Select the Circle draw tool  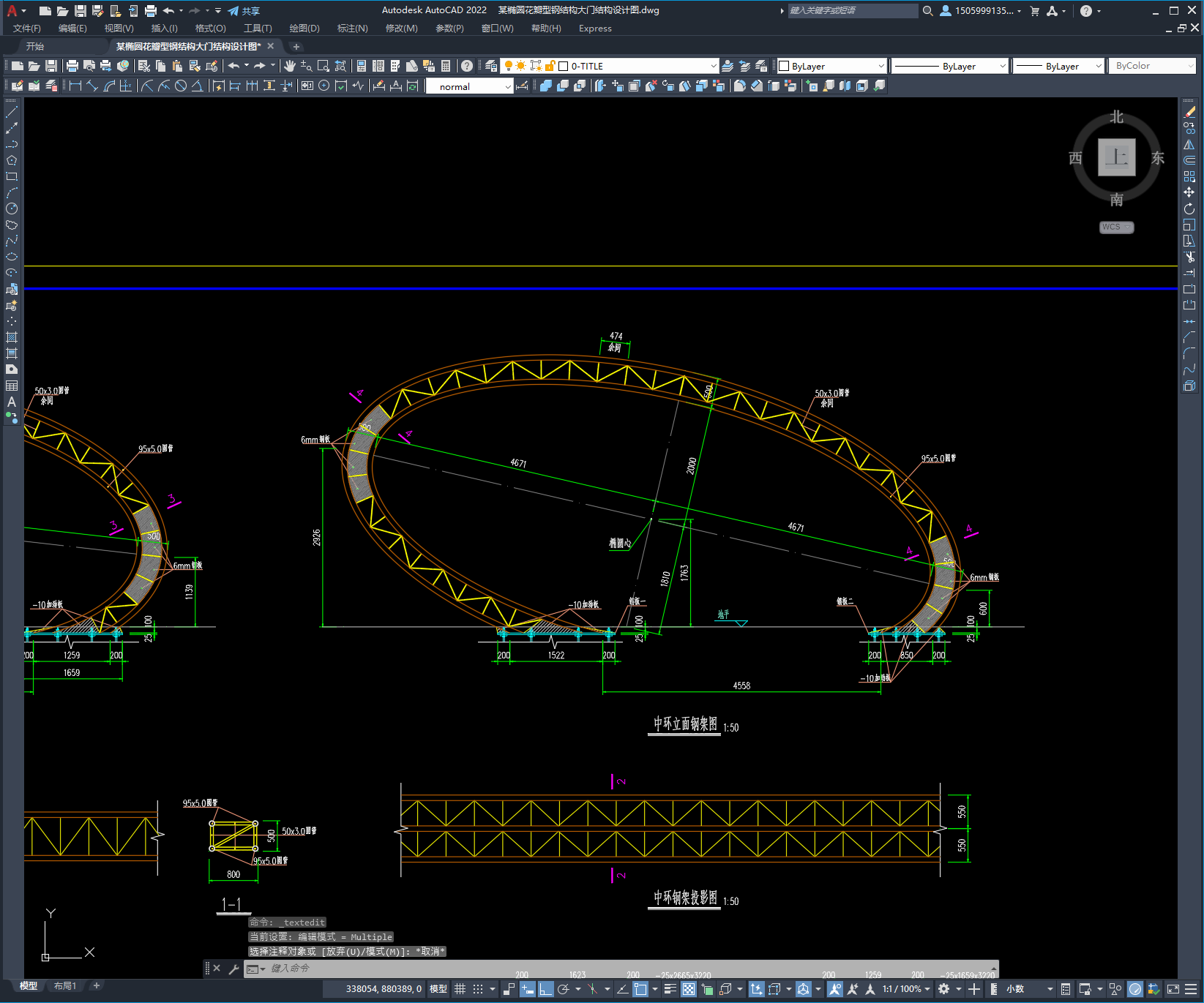tap(12, 209)
